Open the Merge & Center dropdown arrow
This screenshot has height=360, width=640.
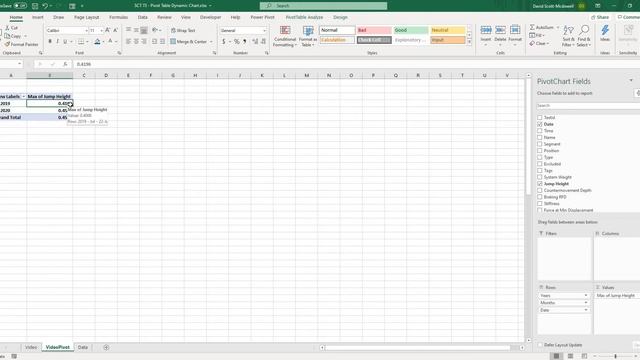[211, 42]
